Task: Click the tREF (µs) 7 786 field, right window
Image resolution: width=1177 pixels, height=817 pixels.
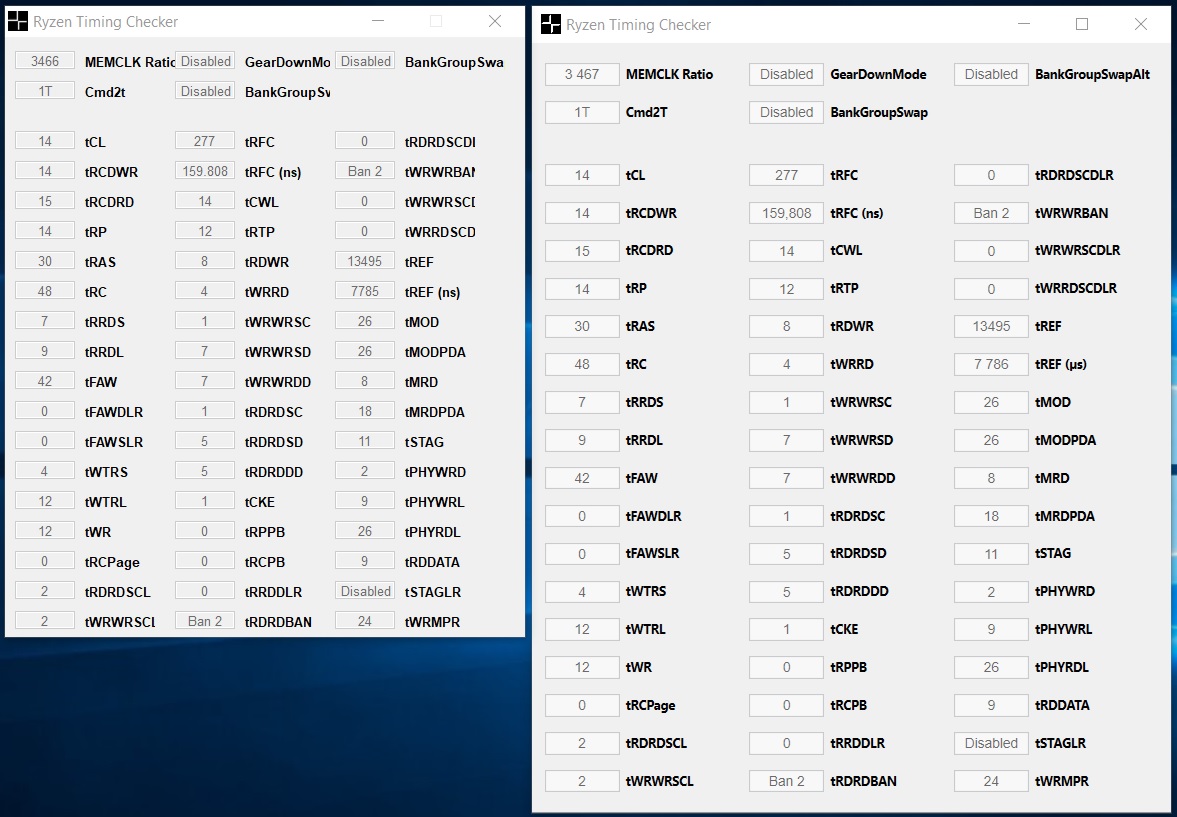Action: [991, 364]
